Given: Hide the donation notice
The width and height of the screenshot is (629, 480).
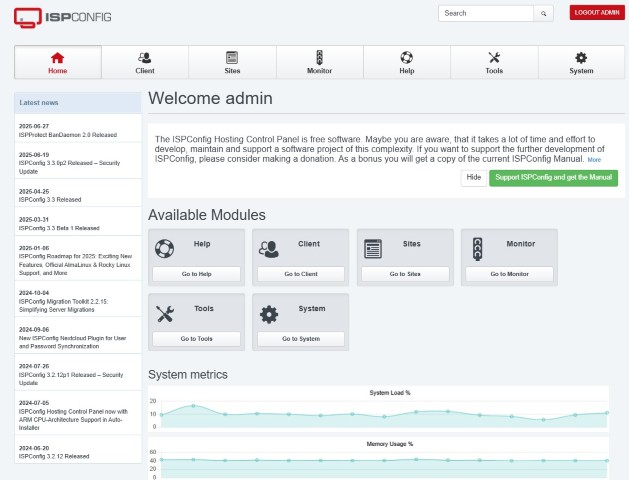Looking at the screenshot, I should pos(473,177).
